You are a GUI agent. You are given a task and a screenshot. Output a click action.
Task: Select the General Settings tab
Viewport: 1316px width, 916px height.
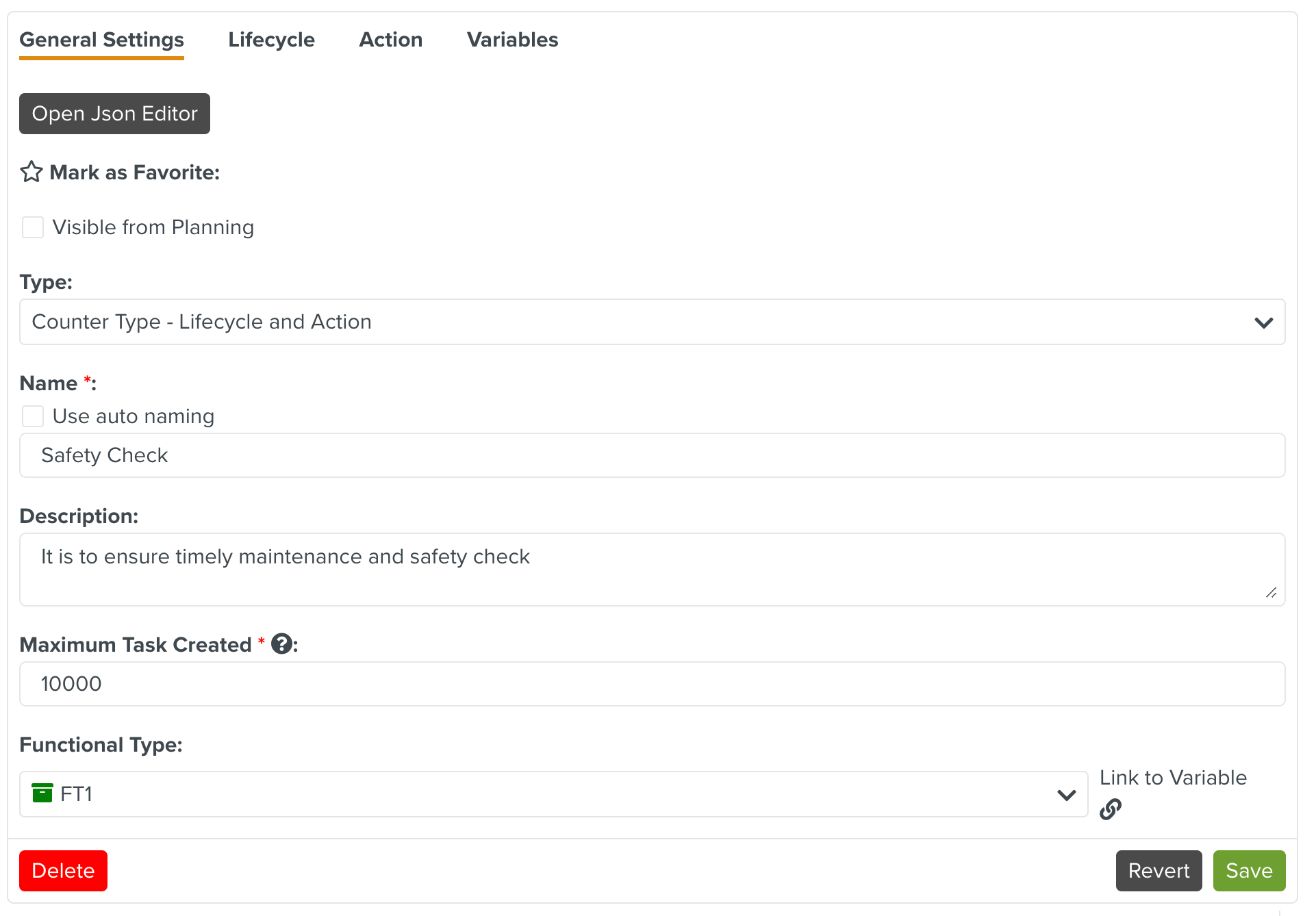(101, 40)
